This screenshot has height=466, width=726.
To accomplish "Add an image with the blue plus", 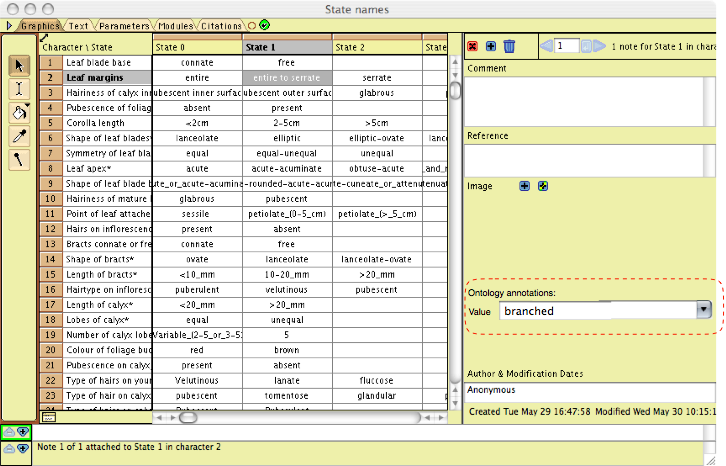I will click(524, 186).
